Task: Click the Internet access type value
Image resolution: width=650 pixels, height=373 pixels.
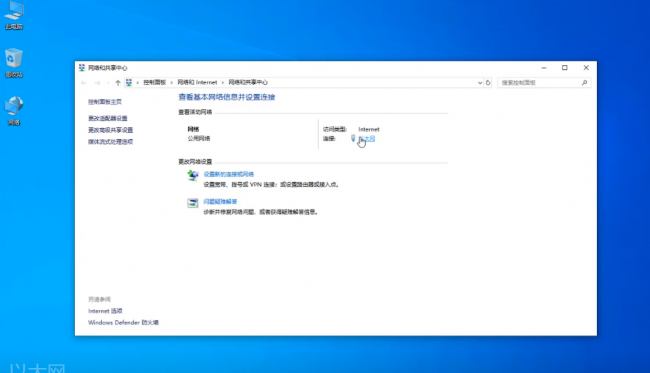Action: tap(369, 129)
